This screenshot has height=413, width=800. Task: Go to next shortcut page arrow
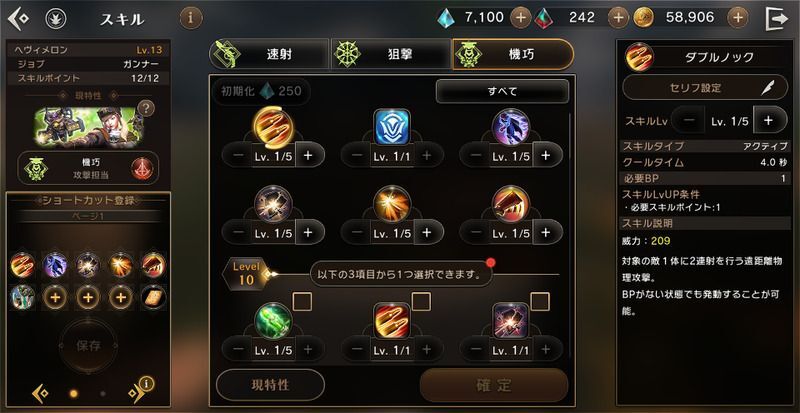point(137,393)
